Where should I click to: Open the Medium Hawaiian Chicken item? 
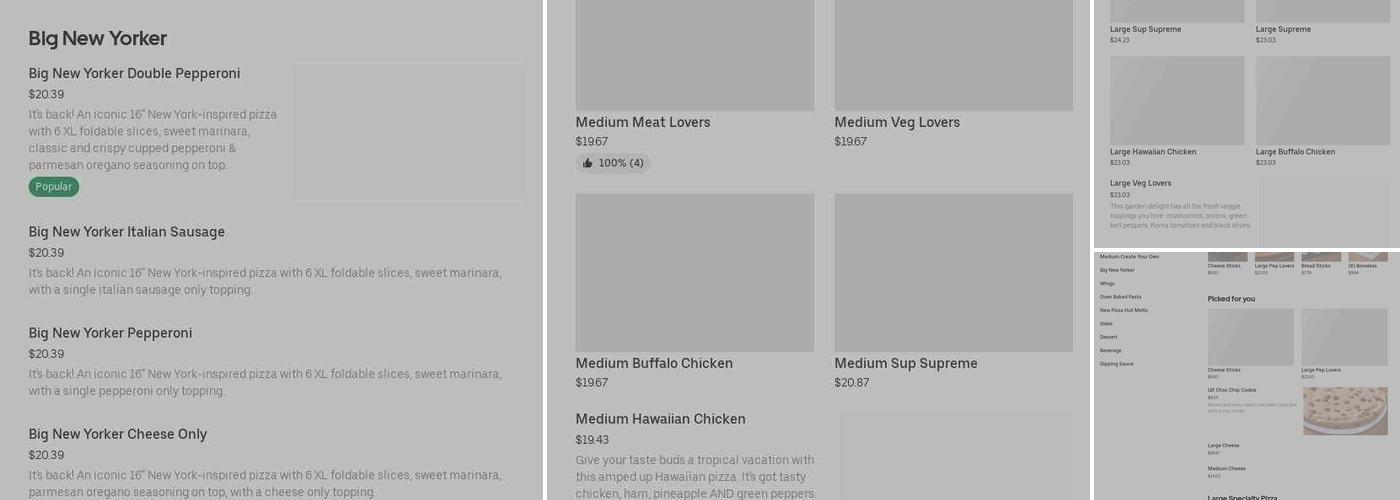(x=660, y=419)
